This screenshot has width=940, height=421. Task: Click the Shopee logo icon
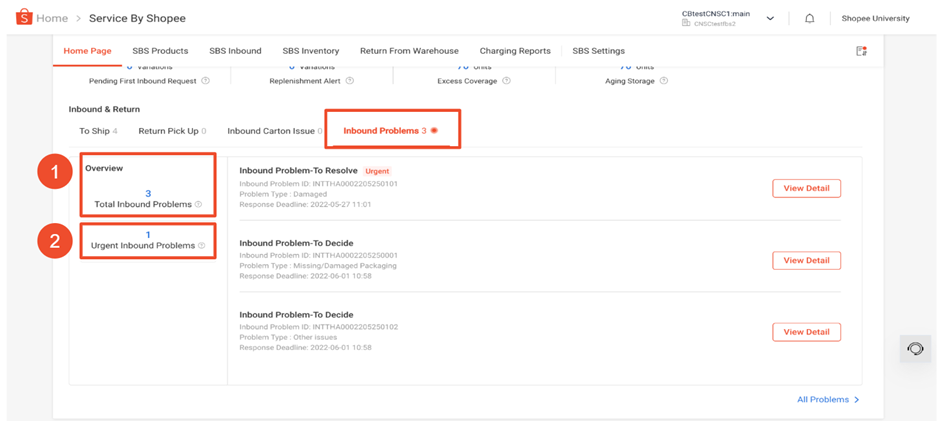pos(23,17)
